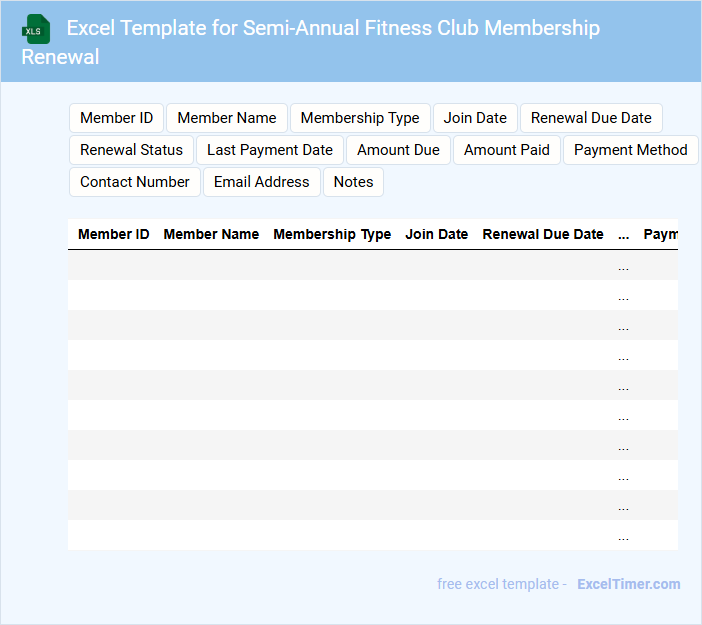Select the Renewal Status tag
The width and height of the screenshot is (702, 625).
(x=131, y=150)
